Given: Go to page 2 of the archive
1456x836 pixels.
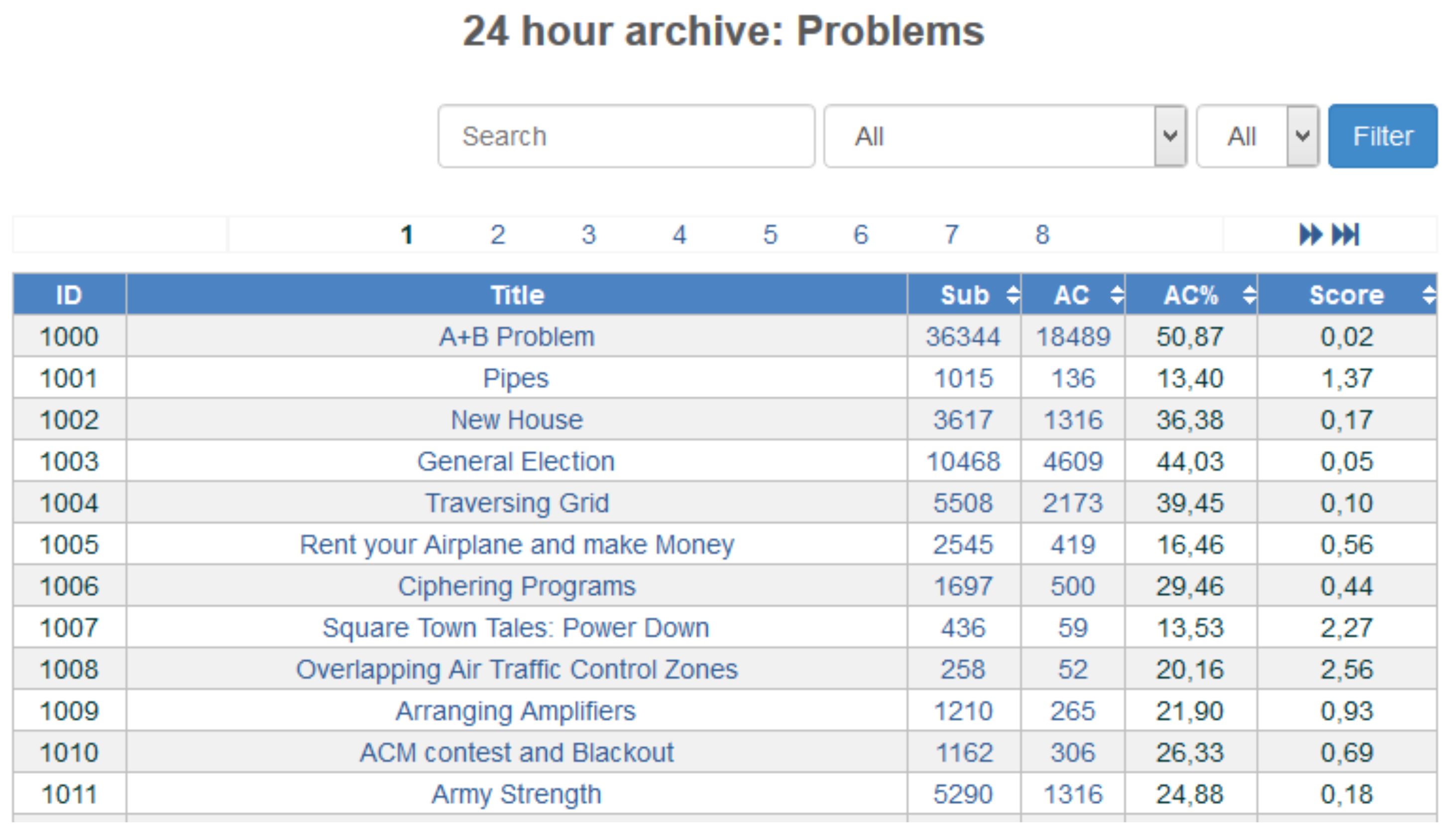Looking at the screenshot, I should point(497,235).
